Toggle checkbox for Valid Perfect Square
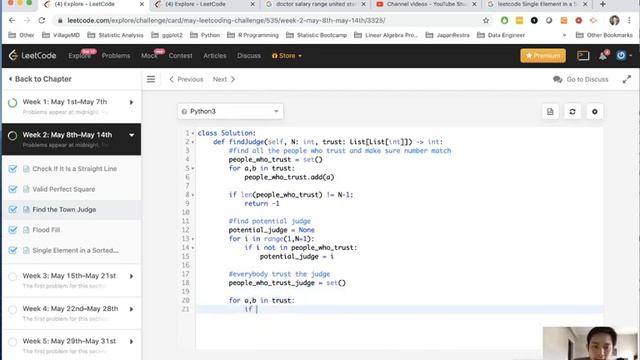The image size is (640, 360). click(13, 189)
